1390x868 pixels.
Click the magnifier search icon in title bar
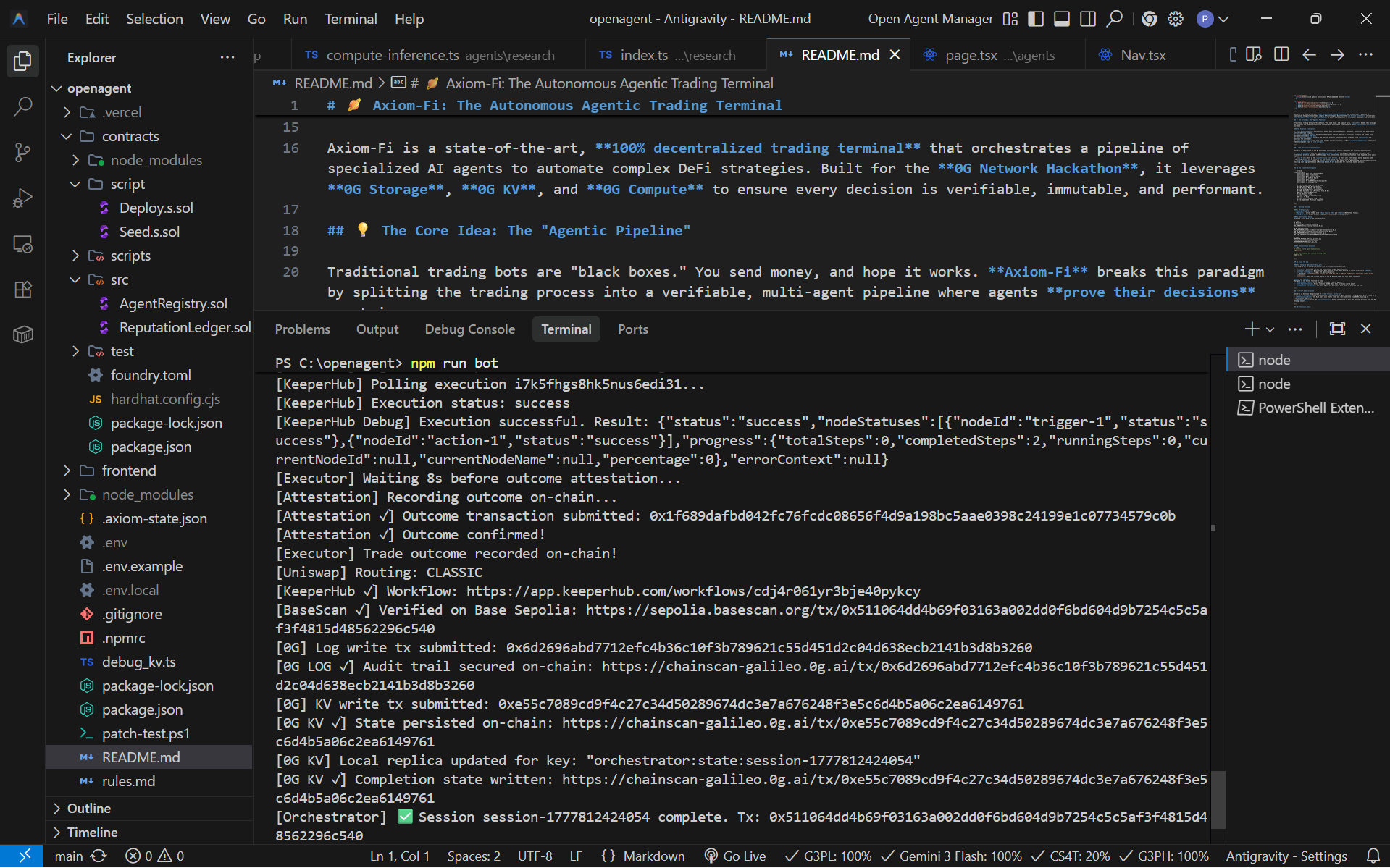1115,19
